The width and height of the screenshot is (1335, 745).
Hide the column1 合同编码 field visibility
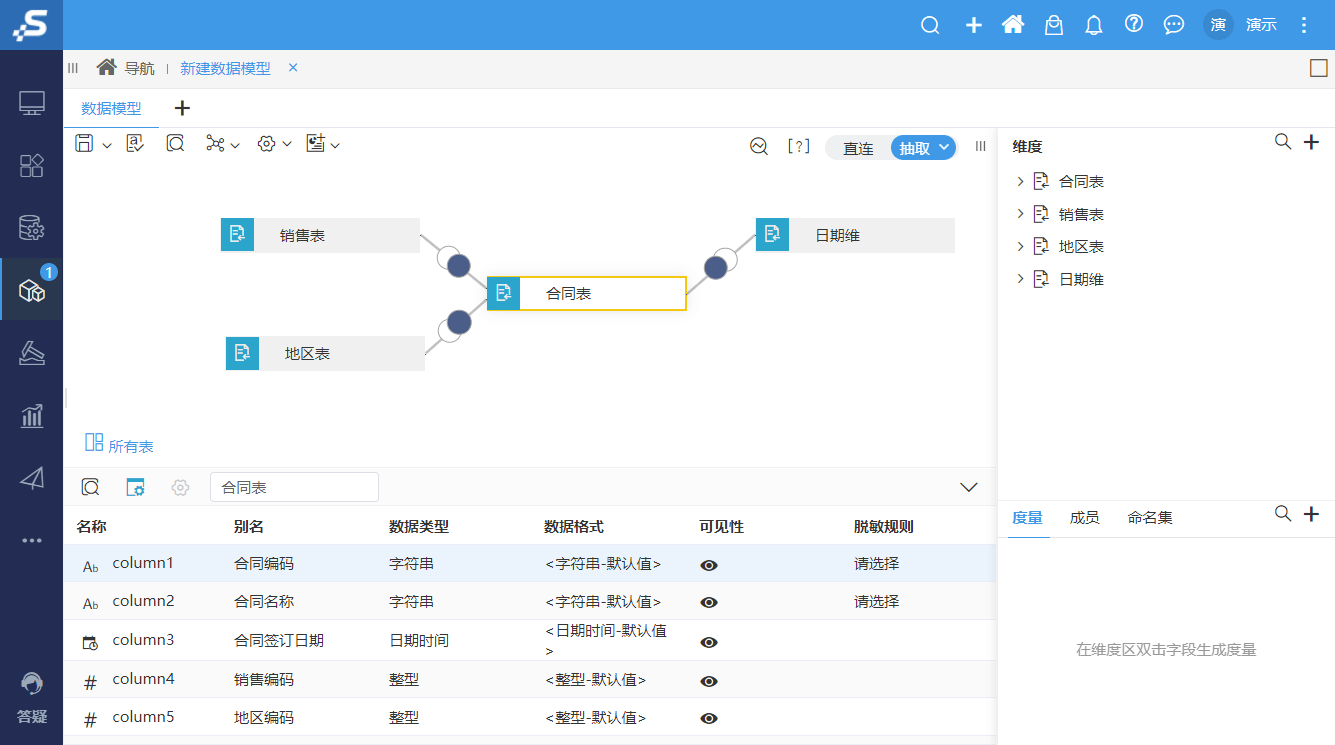point(708,565)
